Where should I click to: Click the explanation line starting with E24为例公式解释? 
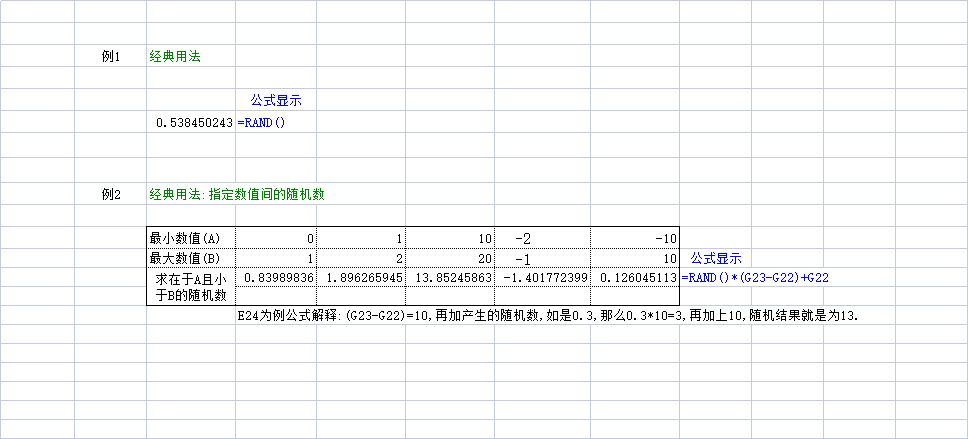549,315
